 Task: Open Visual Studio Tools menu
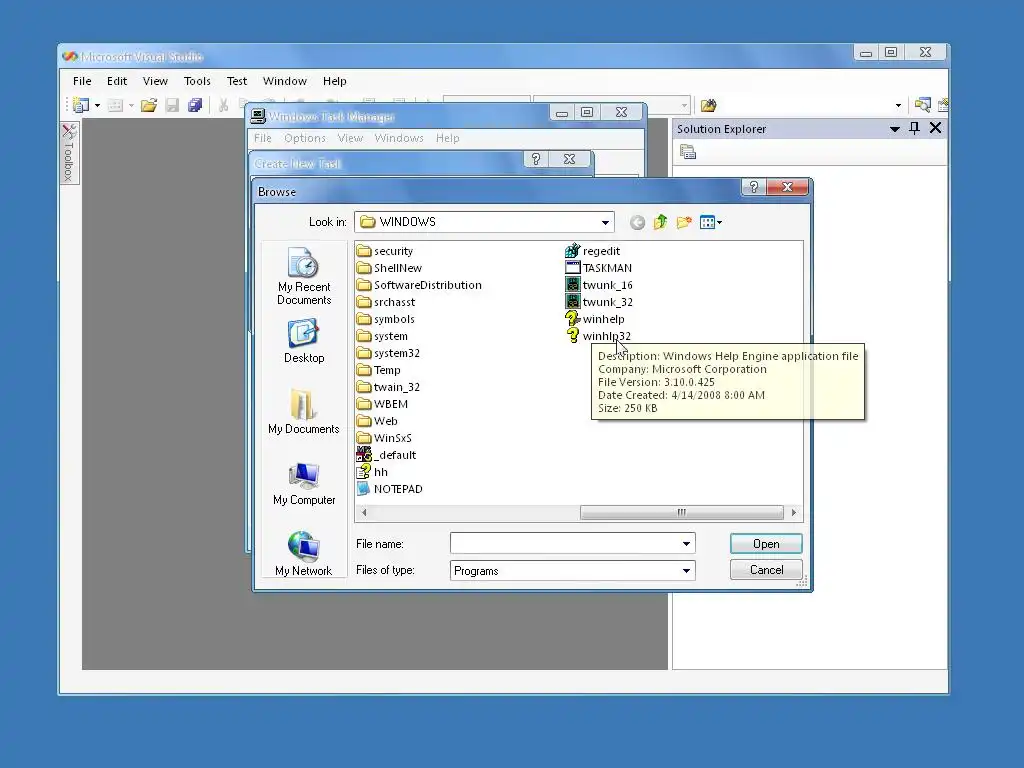click(197, 81)
